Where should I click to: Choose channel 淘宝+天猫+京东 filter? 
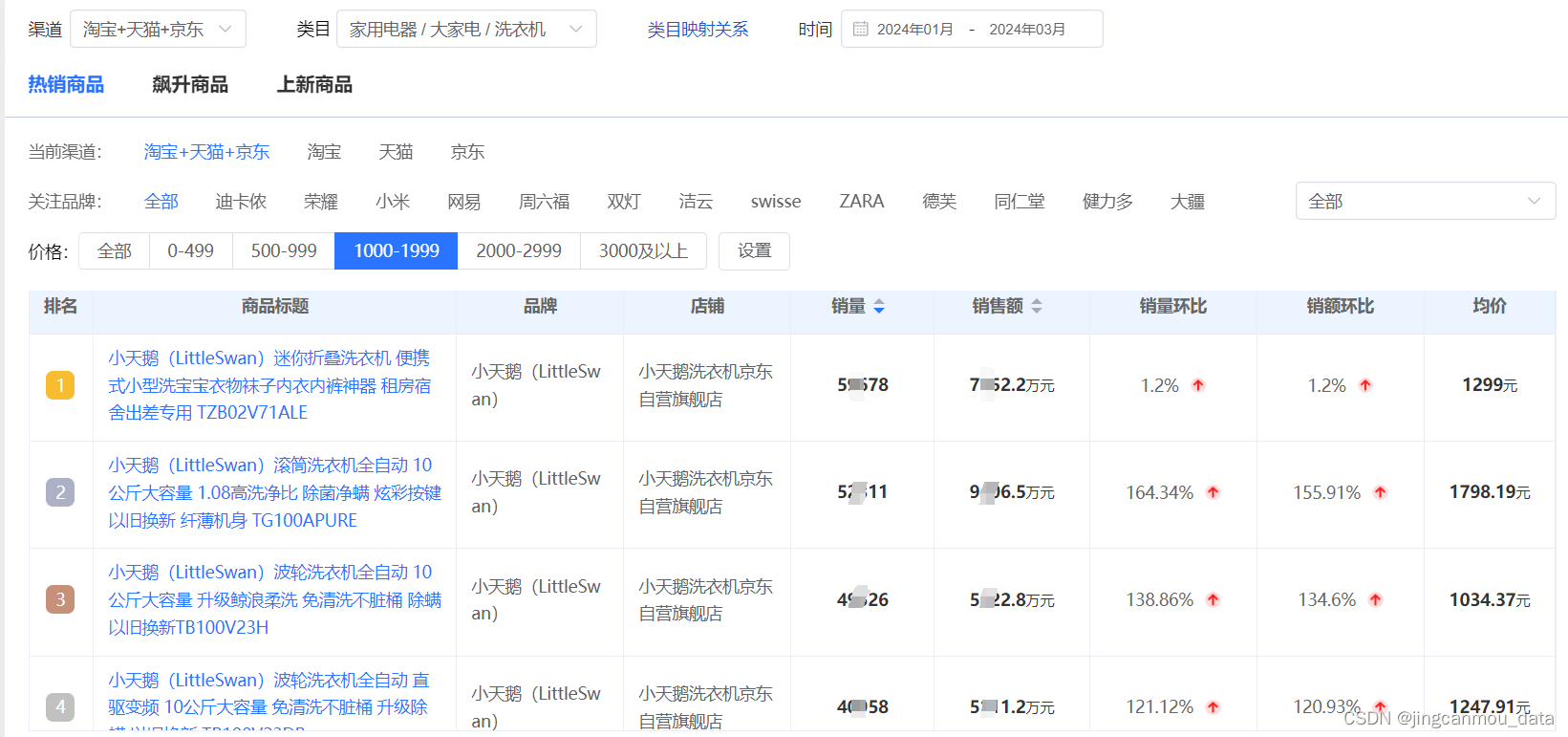206,152
